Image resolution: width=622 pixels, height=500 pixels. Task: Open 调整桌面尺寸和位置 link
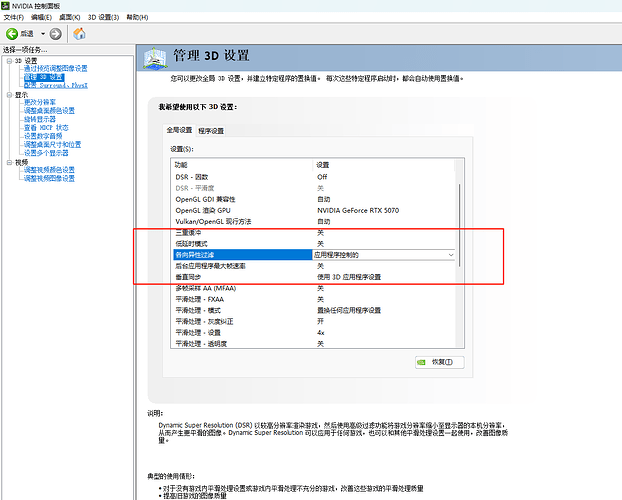click(52, 144)
